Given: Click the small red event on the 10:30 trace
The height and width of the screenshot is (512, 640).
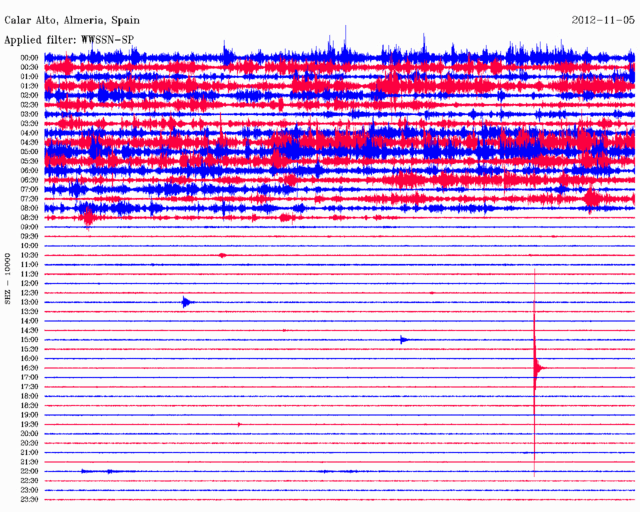Looking at the screenshot, I should pos(222,256).
